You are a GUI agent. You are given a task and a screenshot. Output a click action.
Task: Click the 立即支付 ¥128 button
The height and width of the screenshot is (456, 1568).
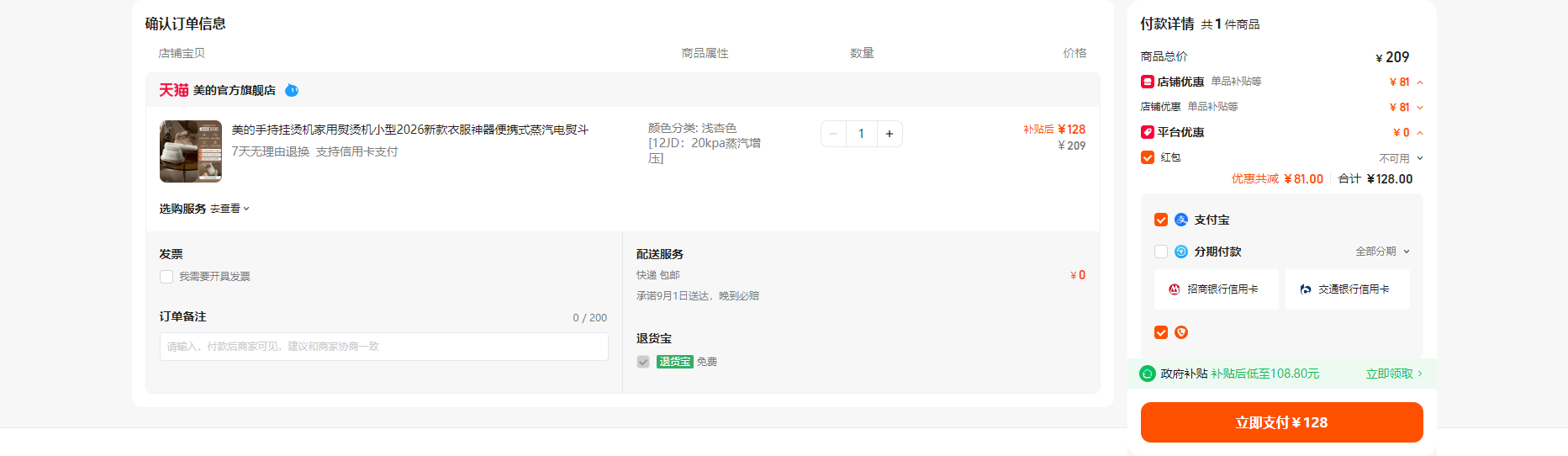tap(1281, 422)
